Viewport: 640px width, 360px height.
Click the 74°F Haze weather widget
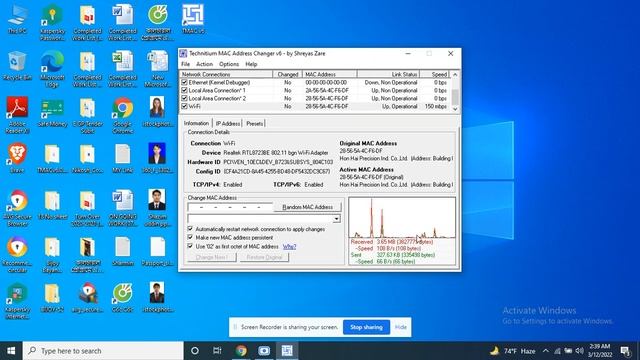(x=513, y=351)
